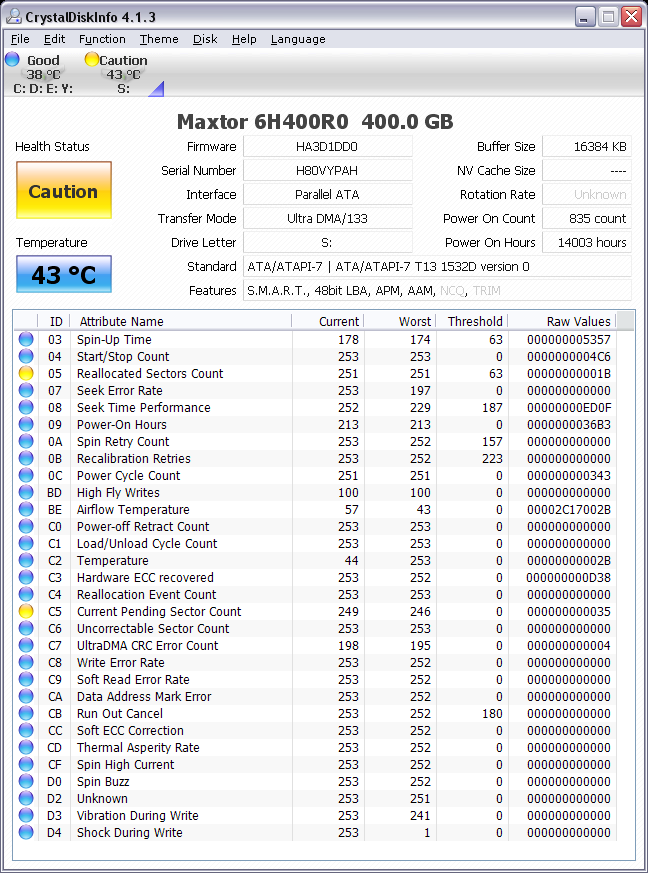Click the Firmware field HA3D1DD0

pos(327,146)
